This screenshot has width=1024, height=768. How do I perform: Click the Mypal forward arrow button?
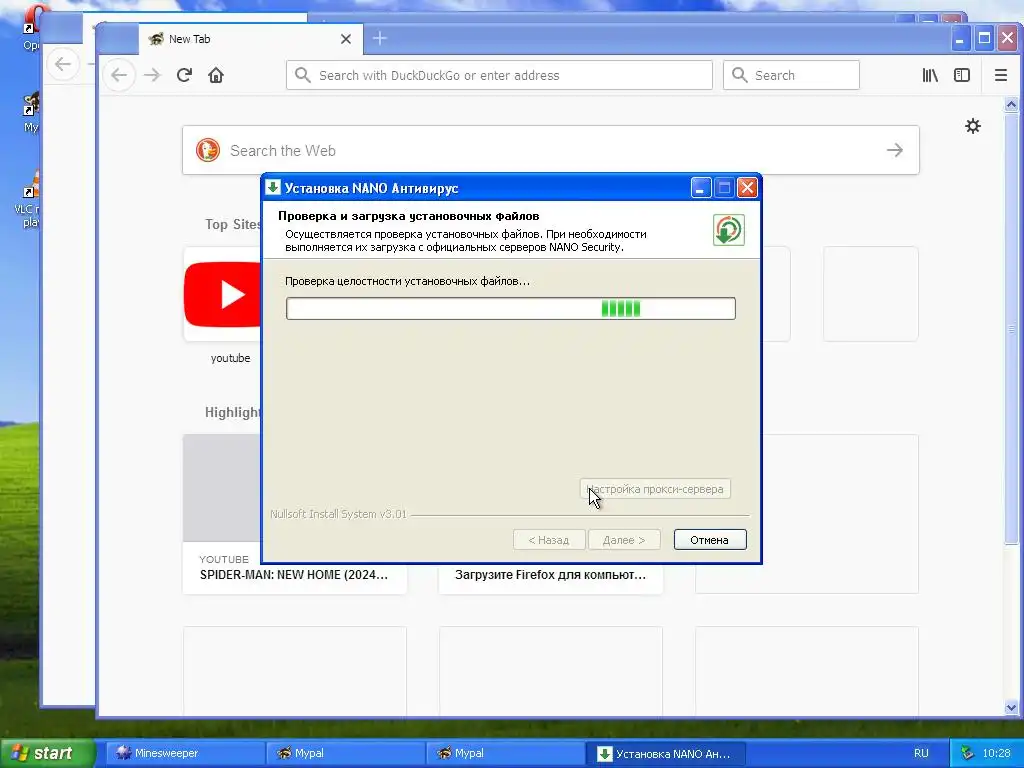click(152, 75)
